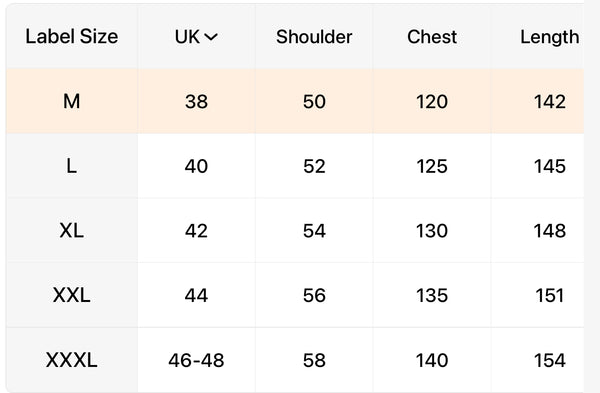Select the XXXL size row label
The height and width of the screenshot is (393, 600).
pyautogui.click(x=72, y=360)
